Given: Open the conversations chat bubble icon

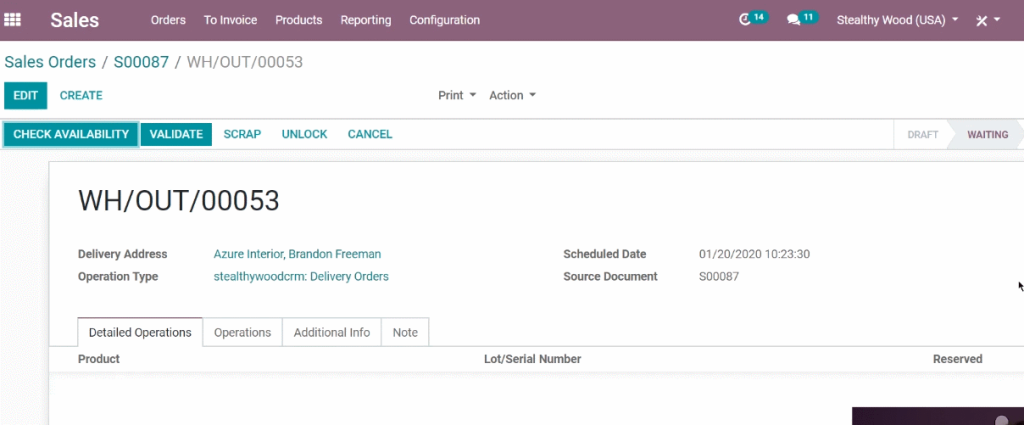Looking at the screenshot, I should click(x=793, y=20).
